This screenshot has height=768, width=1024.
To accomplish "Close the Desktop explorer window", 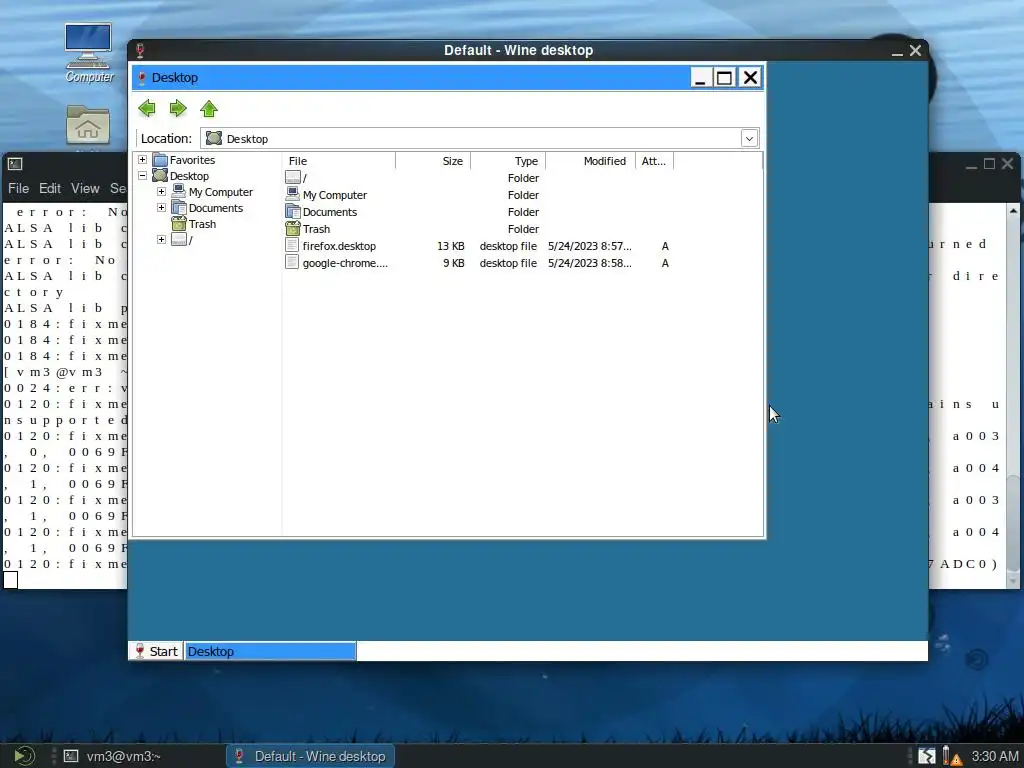I will point(750,78).
